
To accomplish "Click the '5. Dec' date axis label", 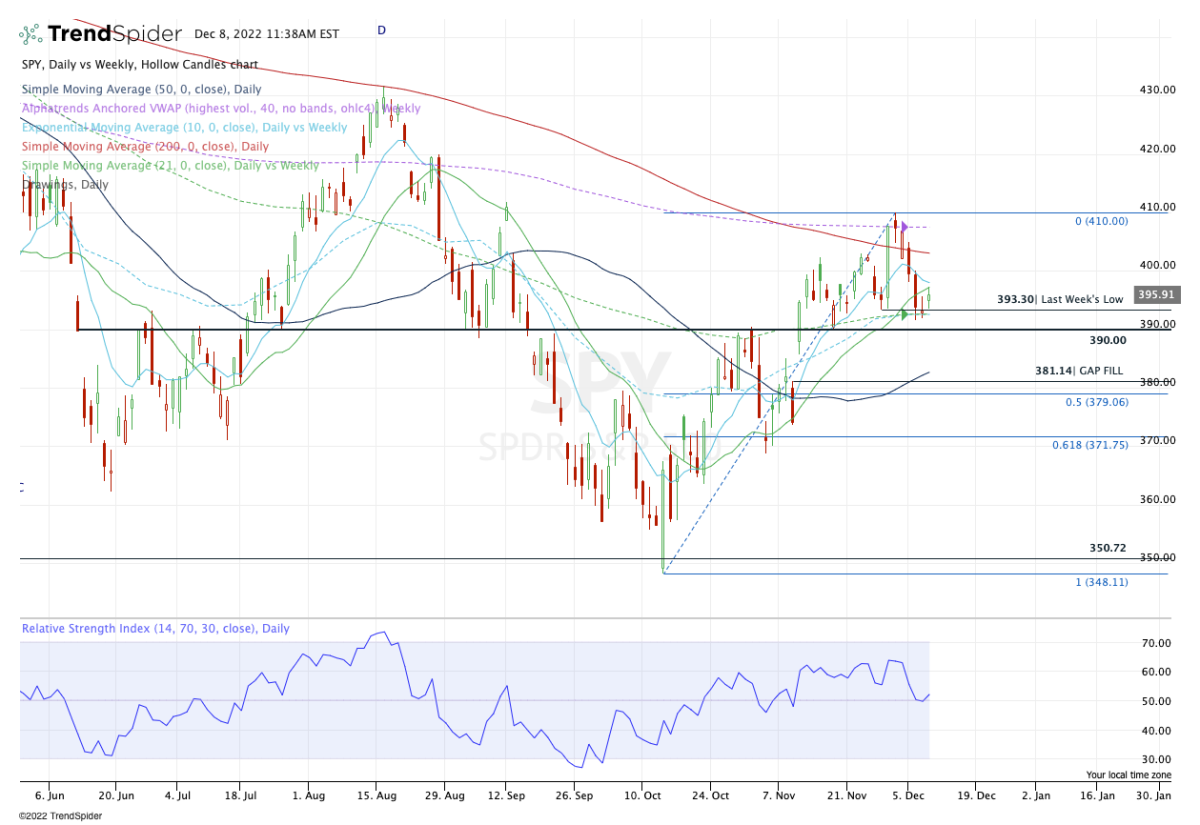I will (908, 797).
